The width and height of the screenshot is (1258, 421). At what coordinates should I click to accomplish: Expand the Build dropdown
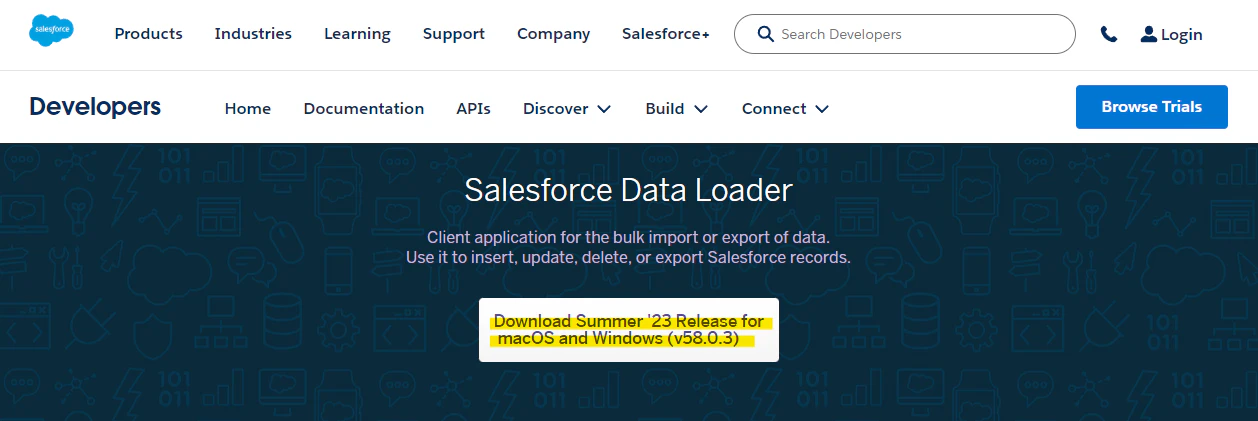click(677, 108)
